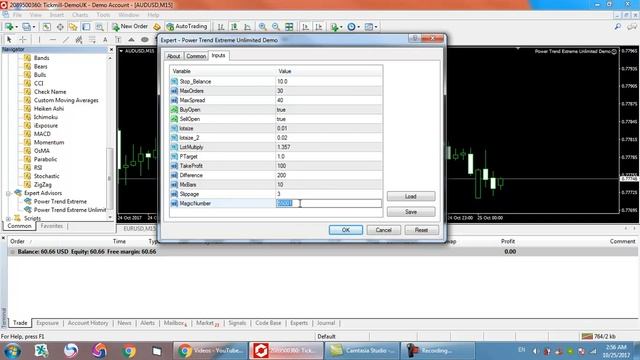Click the MagicNumber value input field
640x360 pixels.
point(329,203)
